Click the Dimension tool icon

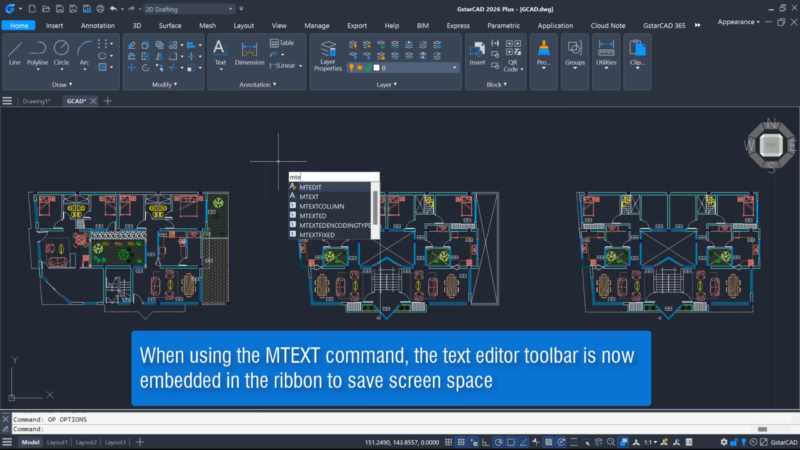point(249,51)
